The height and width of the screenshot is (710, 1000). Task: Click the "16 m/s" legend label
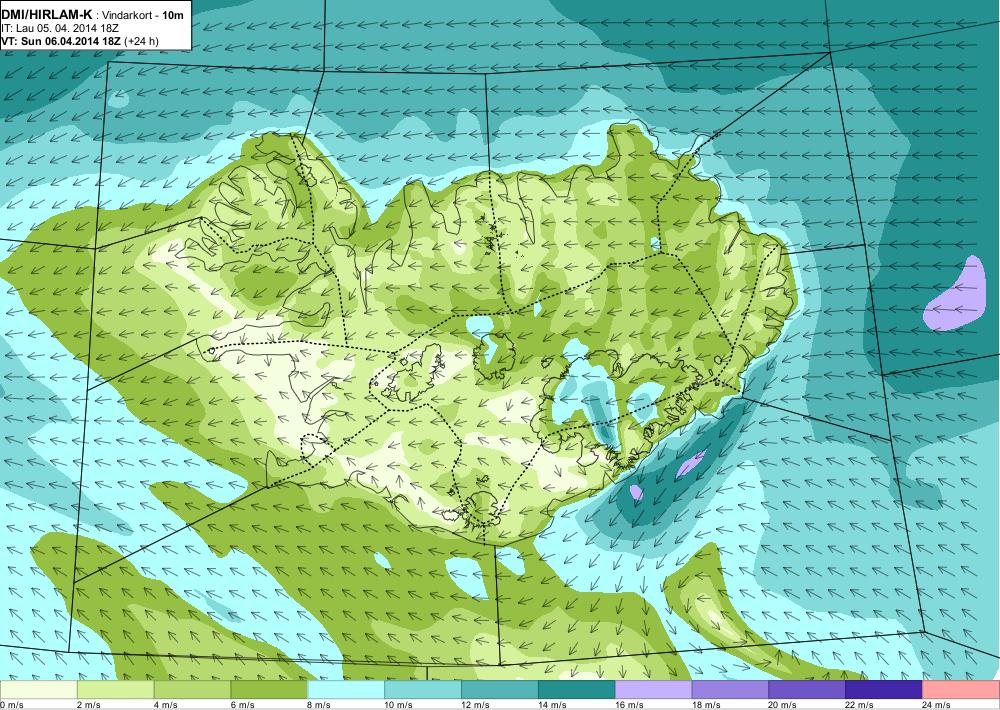coord(630,705)
